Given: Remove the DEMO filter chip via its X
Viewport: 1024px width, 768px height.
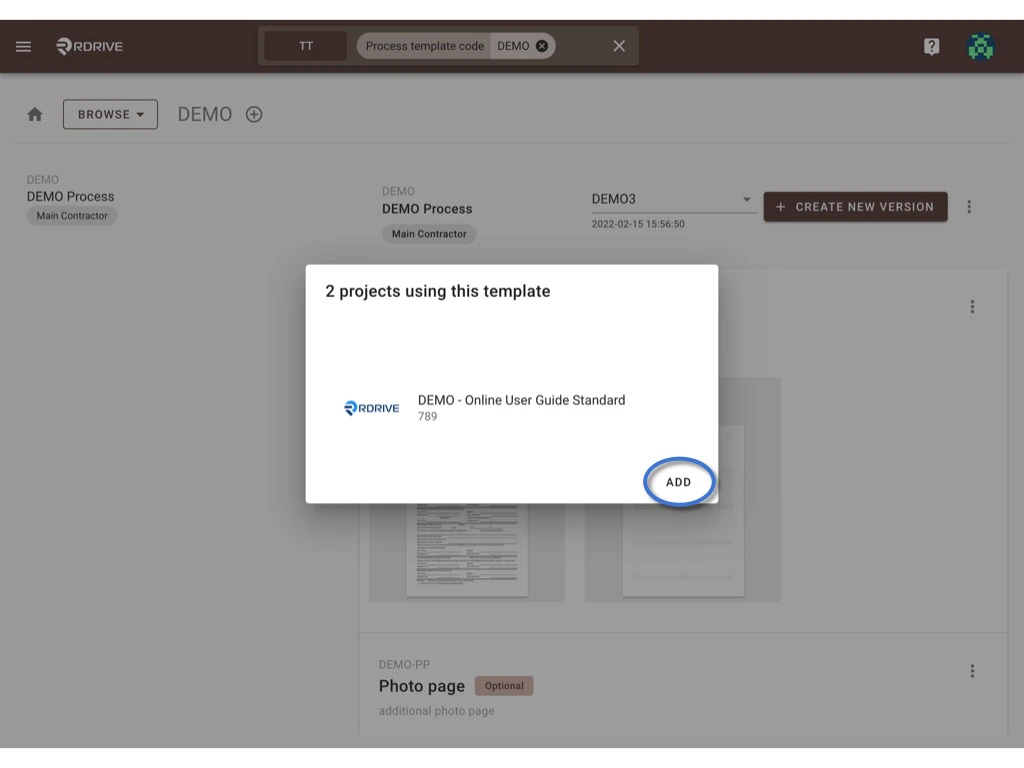Looking at the screenshot, I should pos(540,45).
